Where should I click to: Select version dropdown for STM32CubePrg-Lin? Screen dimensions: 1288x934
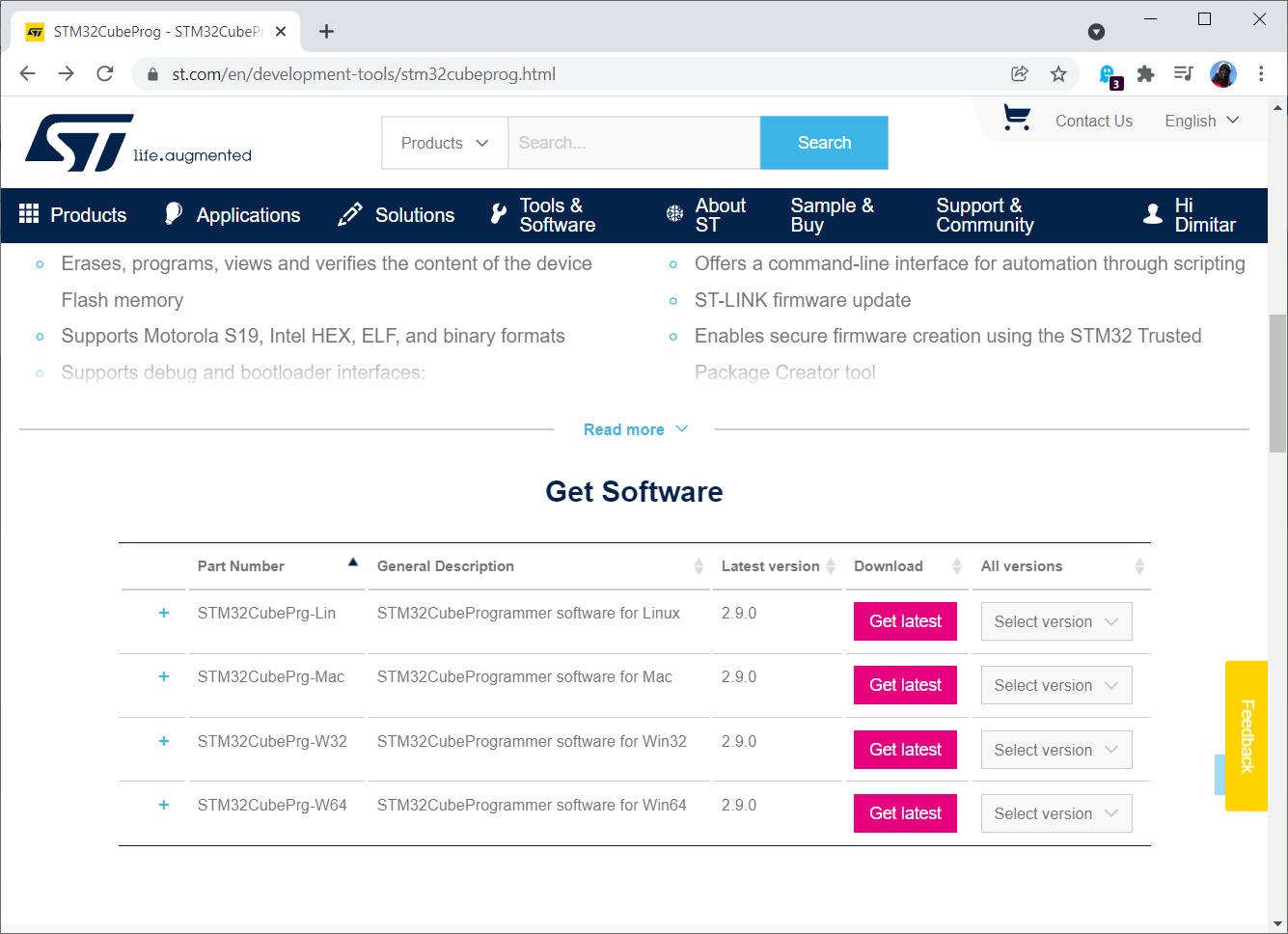[x=1056, y=621]
